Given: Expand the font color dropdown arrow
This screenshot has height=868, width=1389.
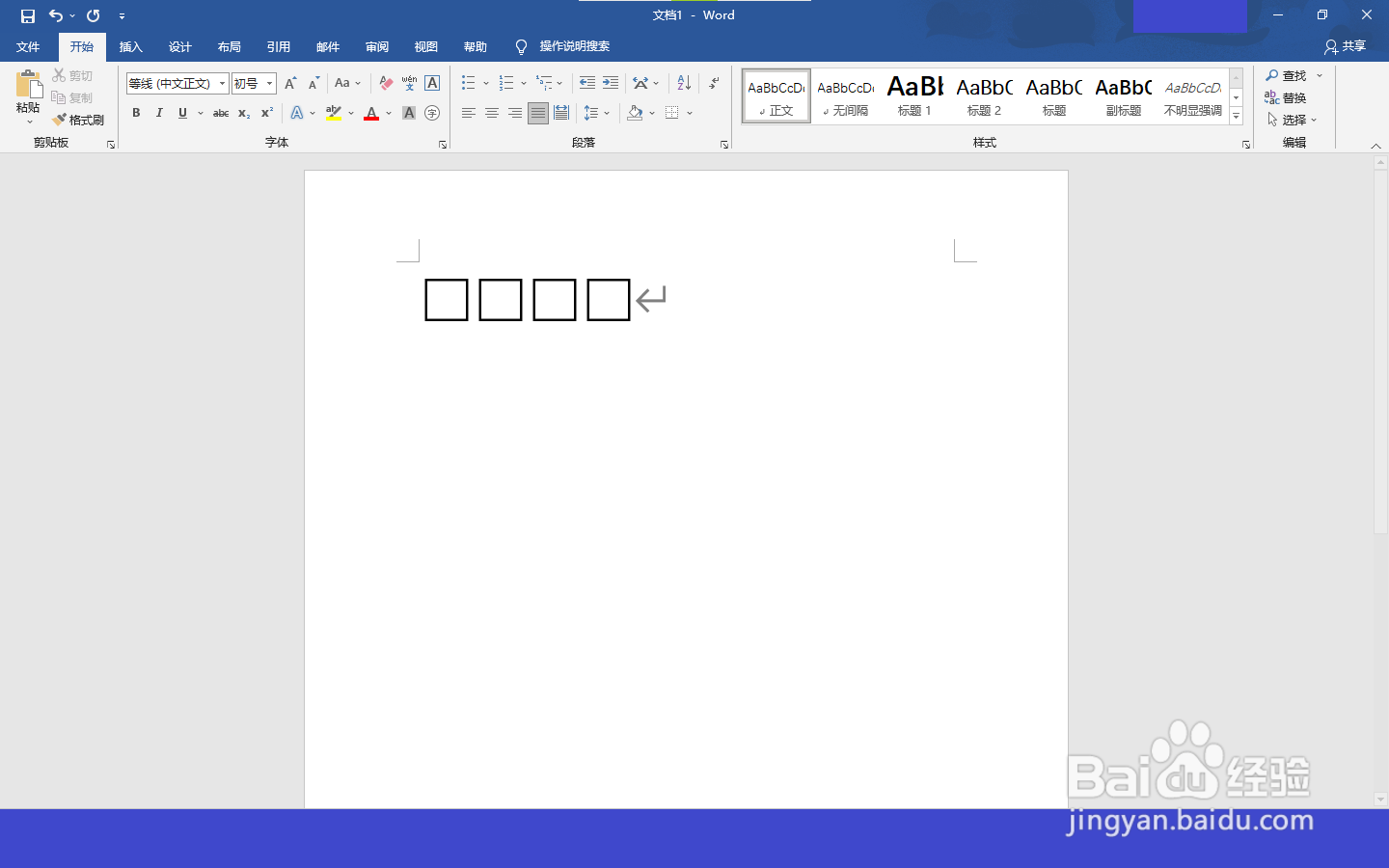Looking at the screenshot, I should tap(389, 113).
